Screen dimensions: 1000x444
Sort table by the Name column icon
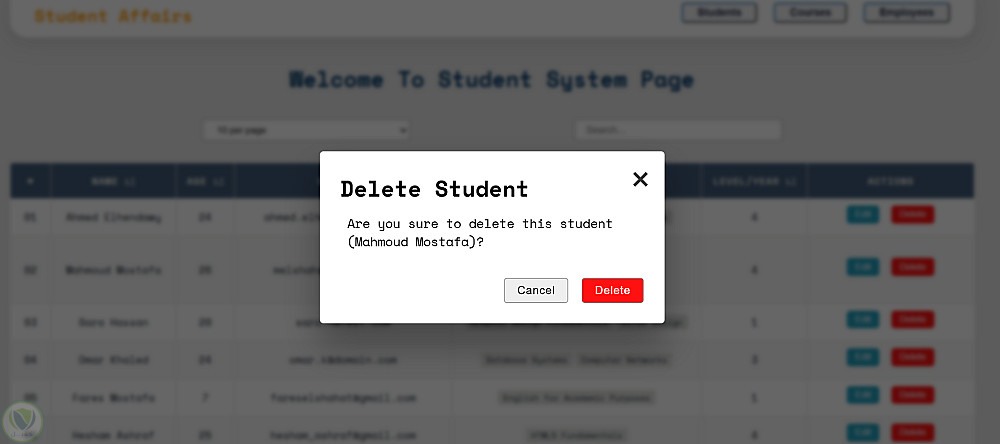coord(129,182)
